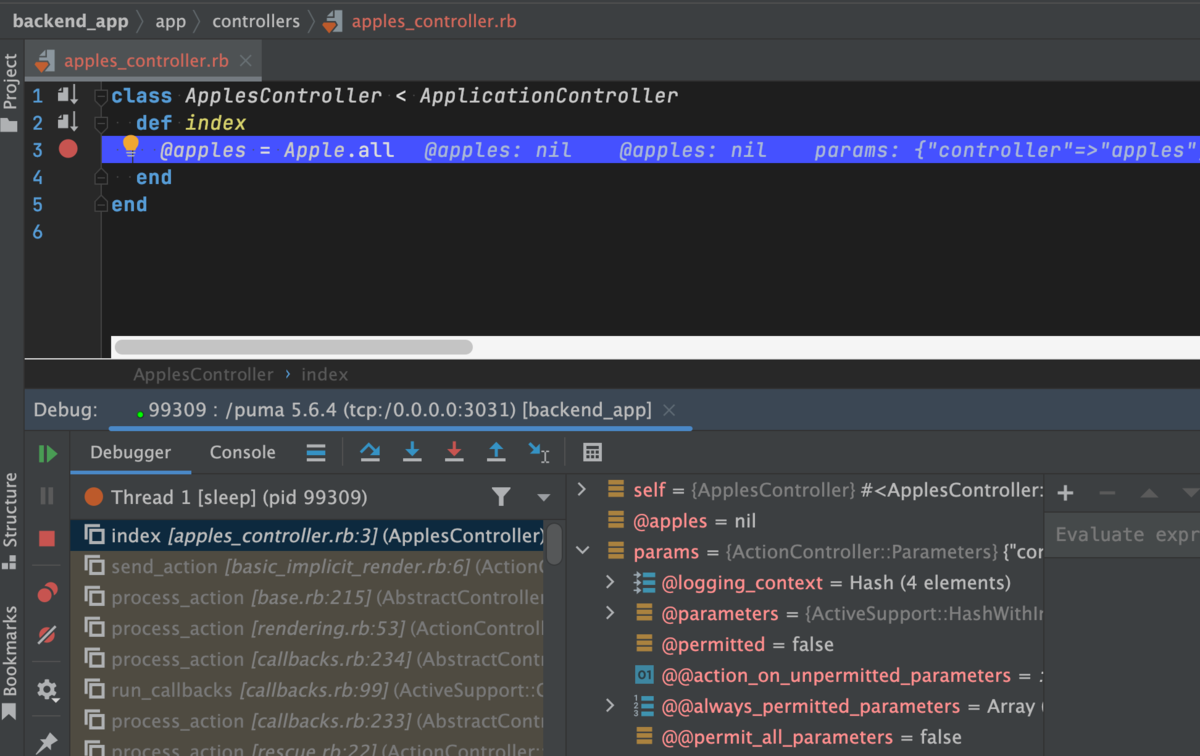
Task: Click backend_app in the navigation bar
Action: click(70, 21)
